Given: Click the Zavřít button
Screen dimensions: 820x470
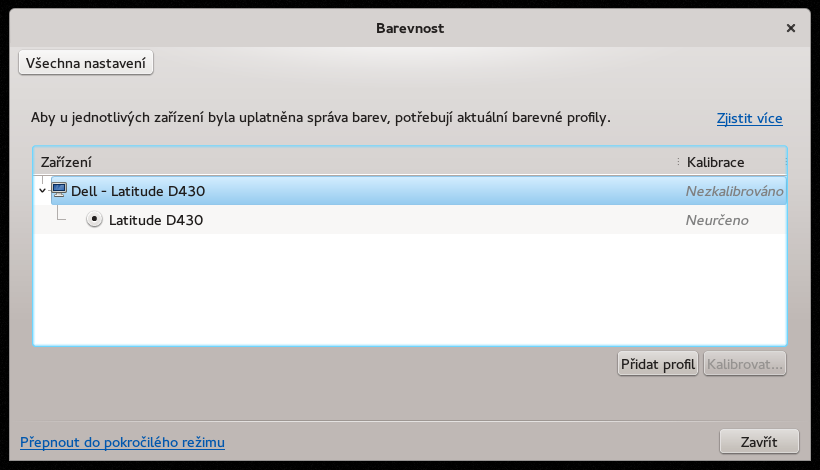Looking at the screenshot, I should coord(759,442).
